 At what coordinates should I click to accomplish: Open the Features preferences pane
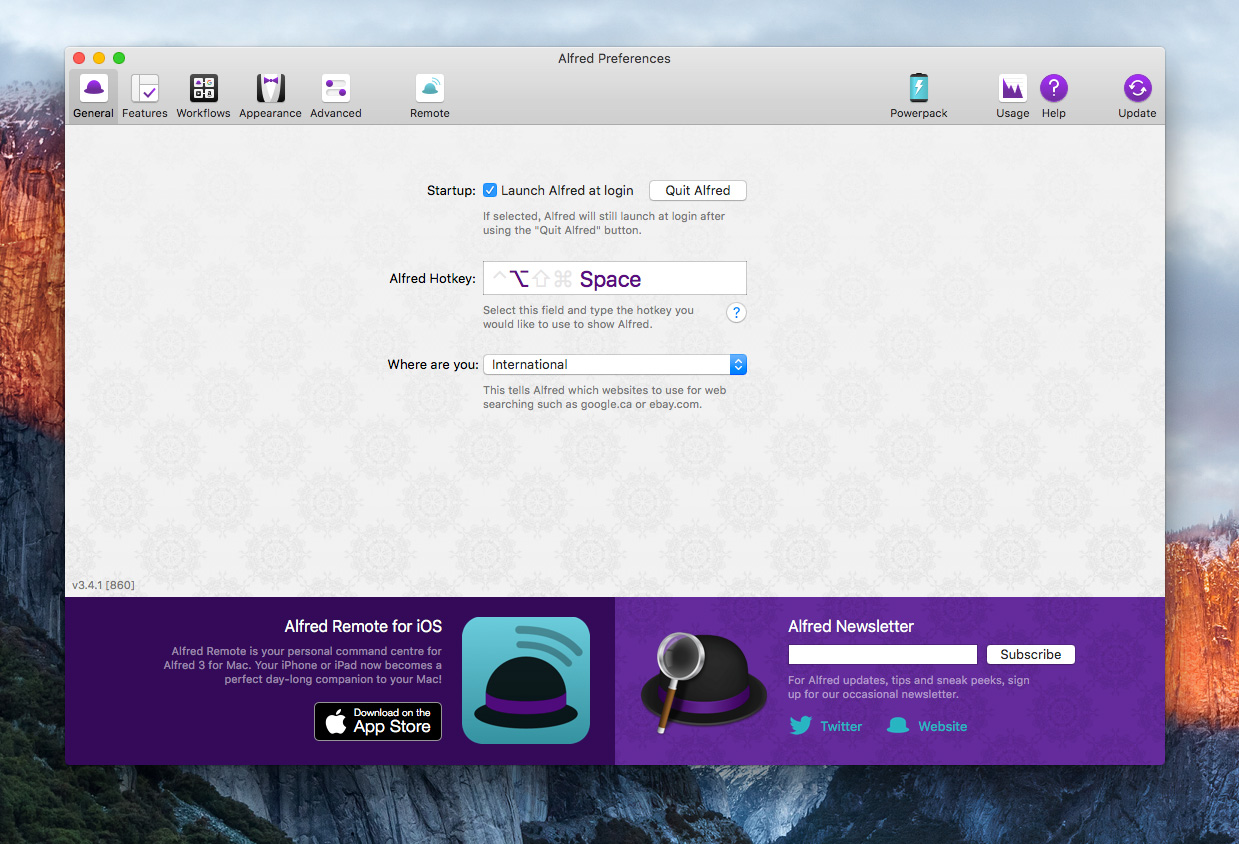(144, 95)
